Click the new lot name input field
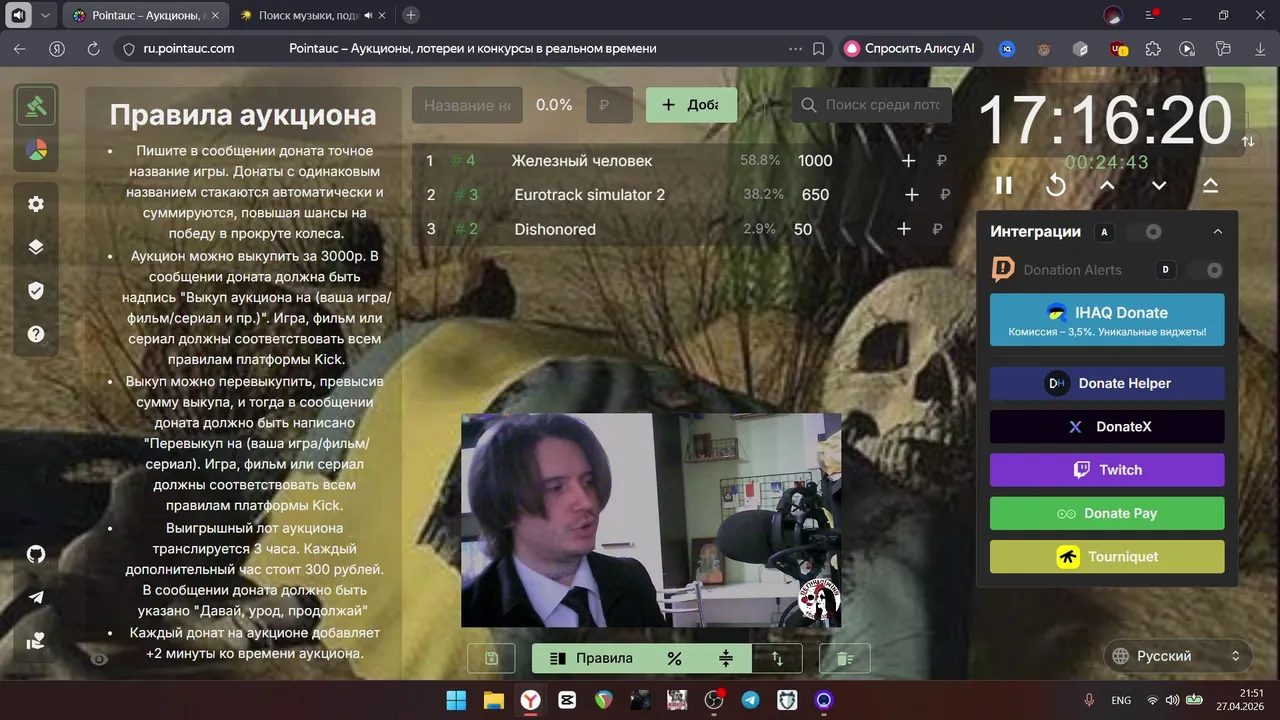This screenshot has height=720, width=1280. [x=467, y=105]
